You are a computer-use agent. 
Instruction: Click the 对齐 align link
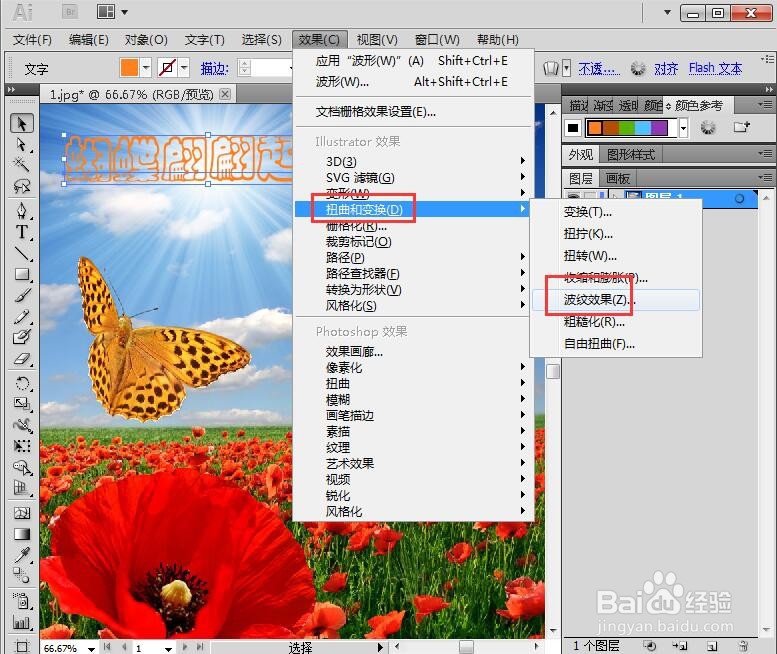[x=666, y=68]
